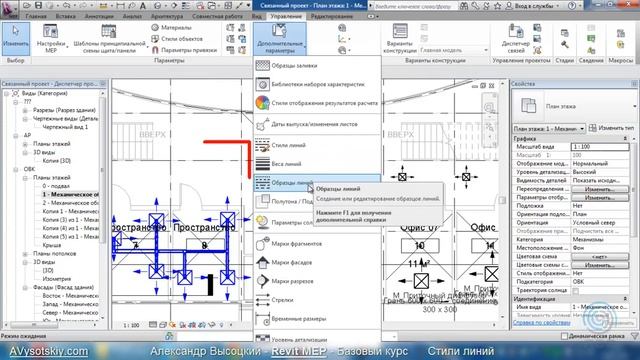Screen dimensions: 640x360
Task: Switch to the Совместная работа tab
Action: (217, 16)
